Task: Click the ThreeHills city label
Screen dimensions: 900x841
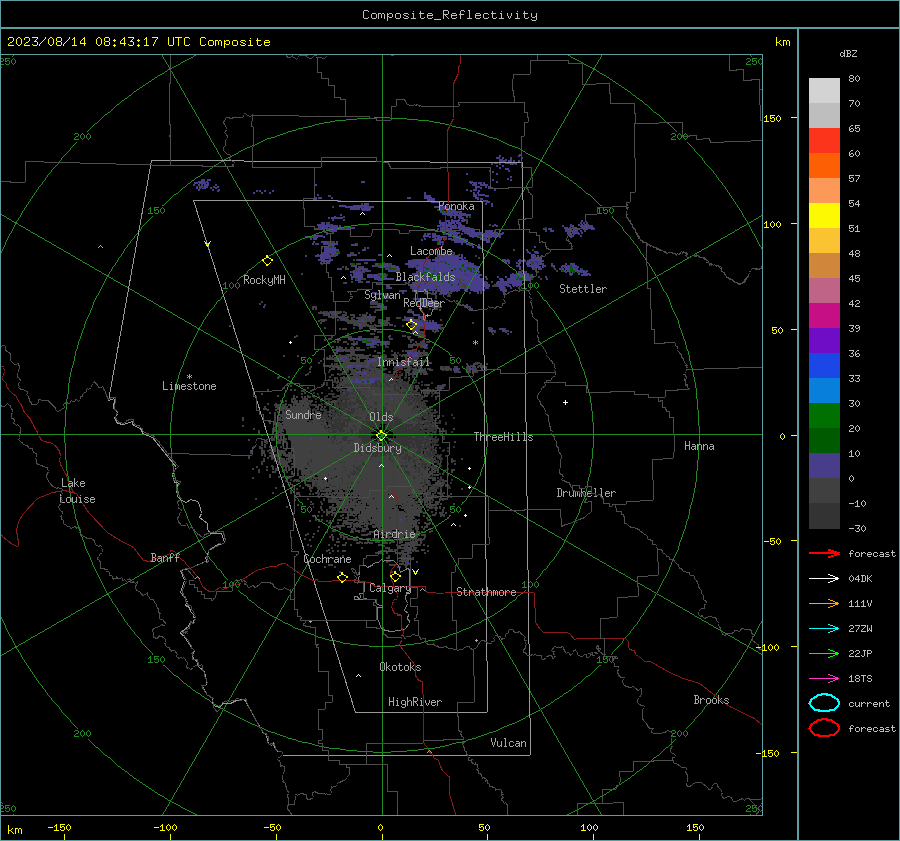Action: pos(503,437)
